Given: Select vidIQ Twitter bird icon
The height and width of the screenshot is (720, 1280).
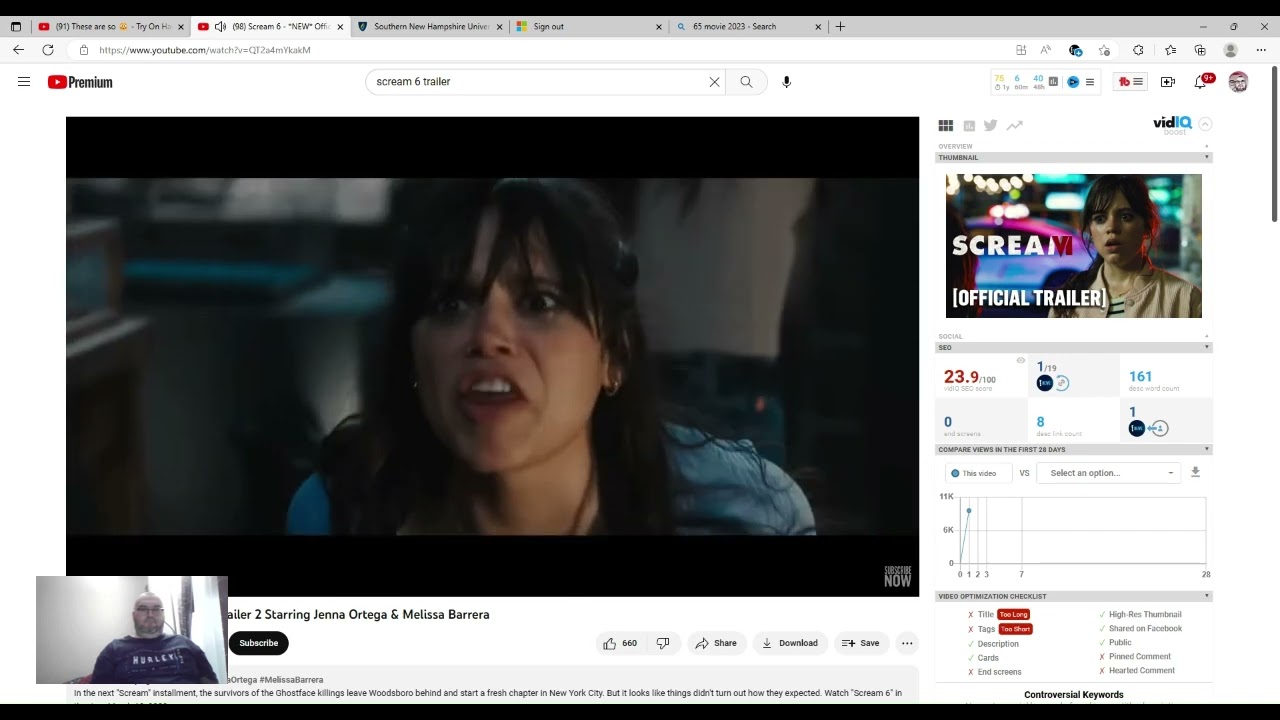Looking at the screenshot, I should click(x=990, y=125).
